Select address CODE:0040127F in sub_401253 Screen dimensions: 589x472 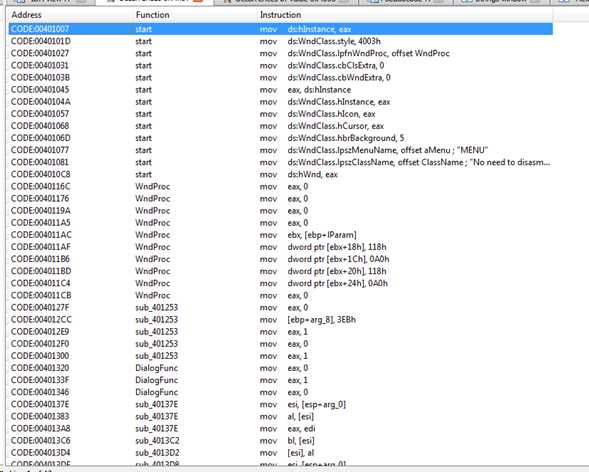point(40,308)
